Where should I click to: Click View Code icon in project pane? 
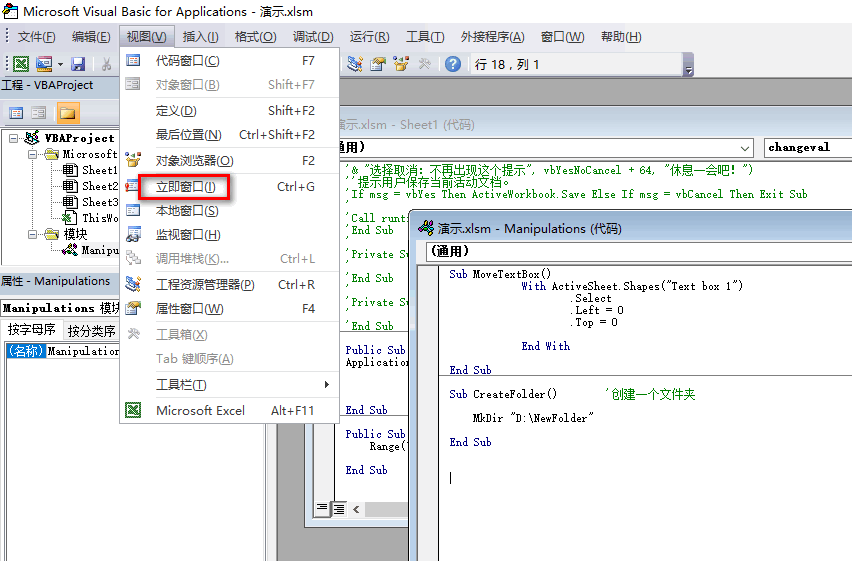coord(16,113)
